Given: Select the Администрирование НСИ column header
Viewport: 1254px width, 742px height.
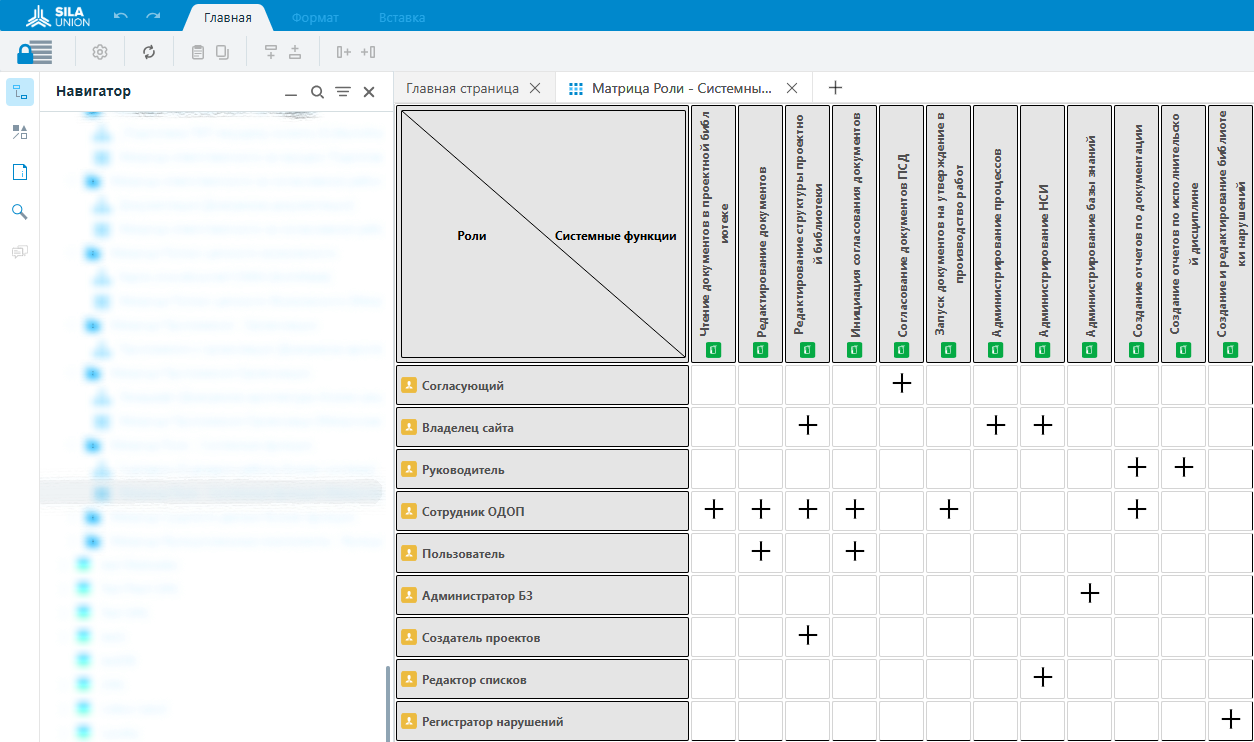Looking at the screenshot, I should (1043, 234).
